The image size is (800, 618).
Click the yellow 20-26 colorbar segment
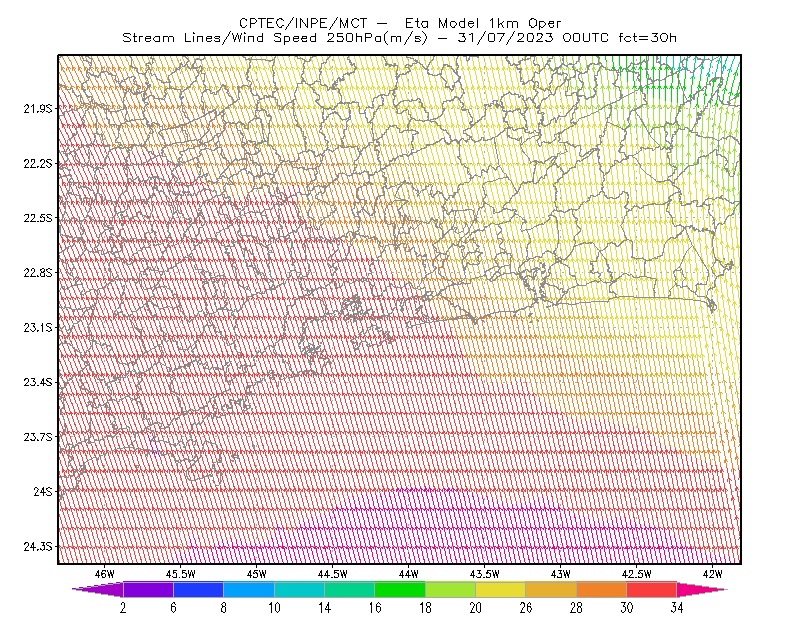click(x=501, y=589)
